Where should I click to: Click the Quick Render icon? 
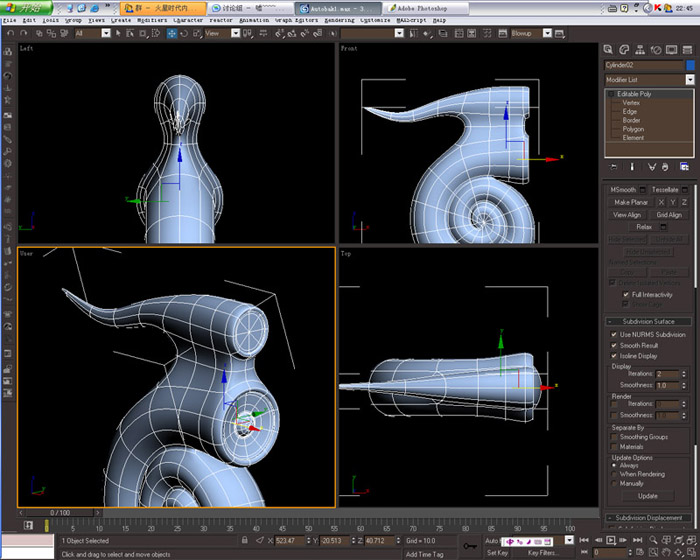559,33
